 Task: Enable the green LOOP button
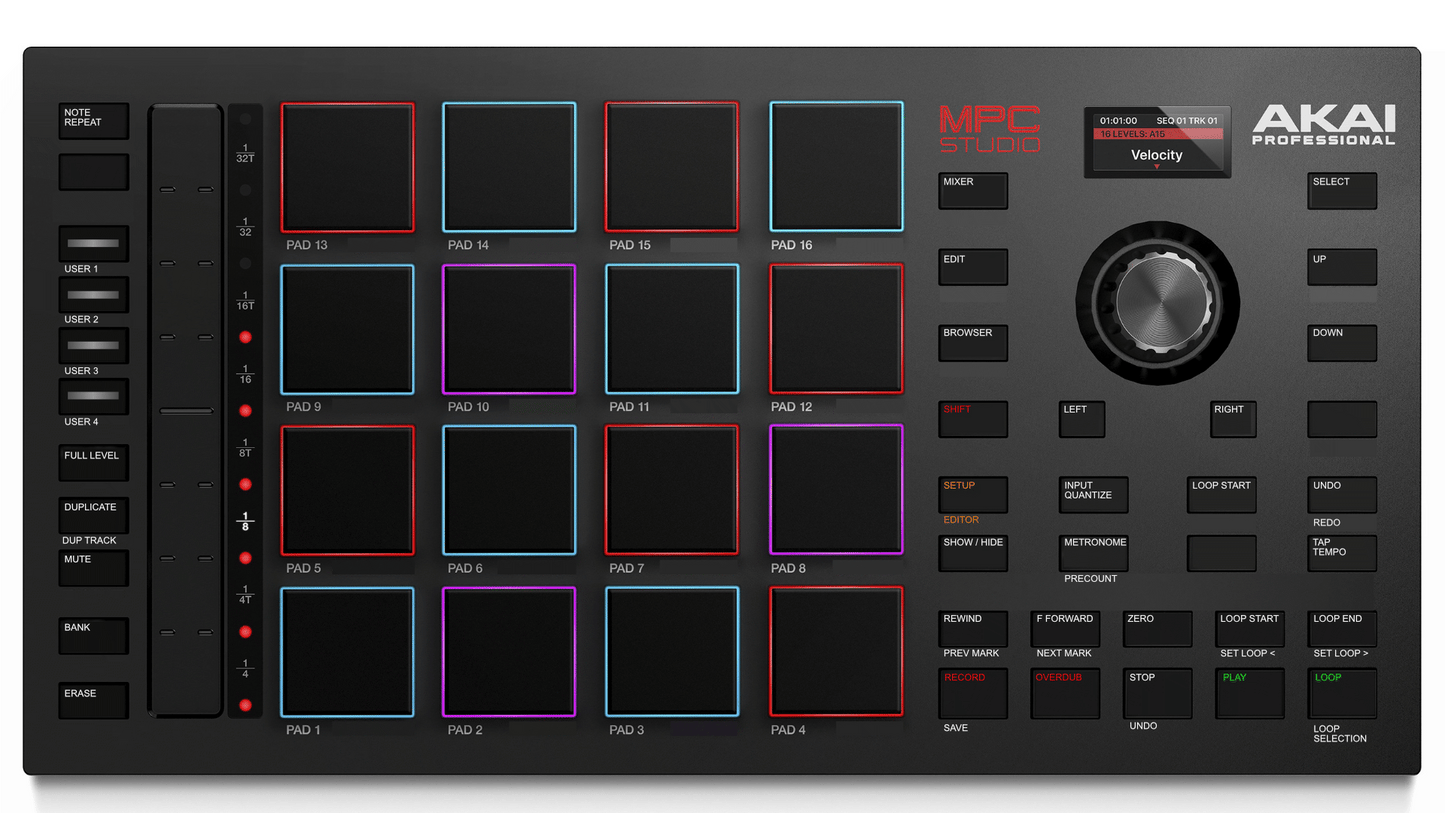[x=1342, y=693]
